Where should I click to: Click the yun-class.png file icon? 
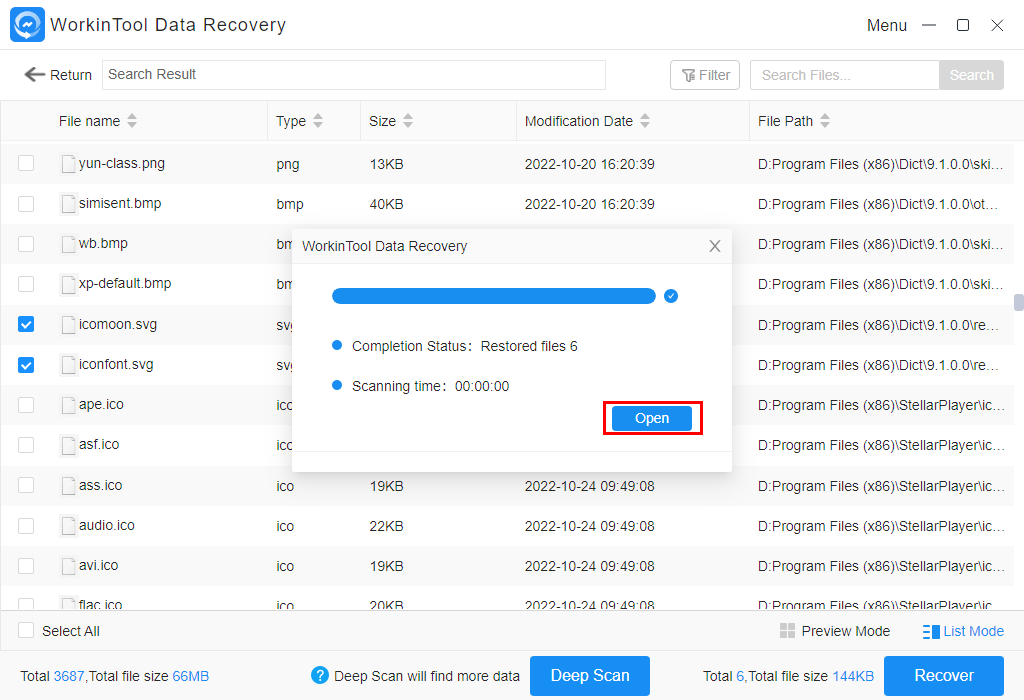(68, 164)
